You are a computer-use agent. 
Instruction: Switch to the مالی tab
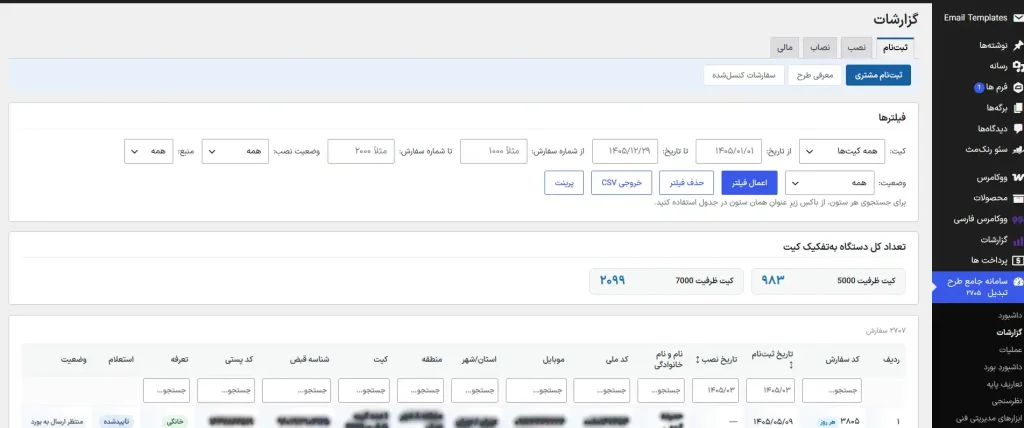click(784, 48)
